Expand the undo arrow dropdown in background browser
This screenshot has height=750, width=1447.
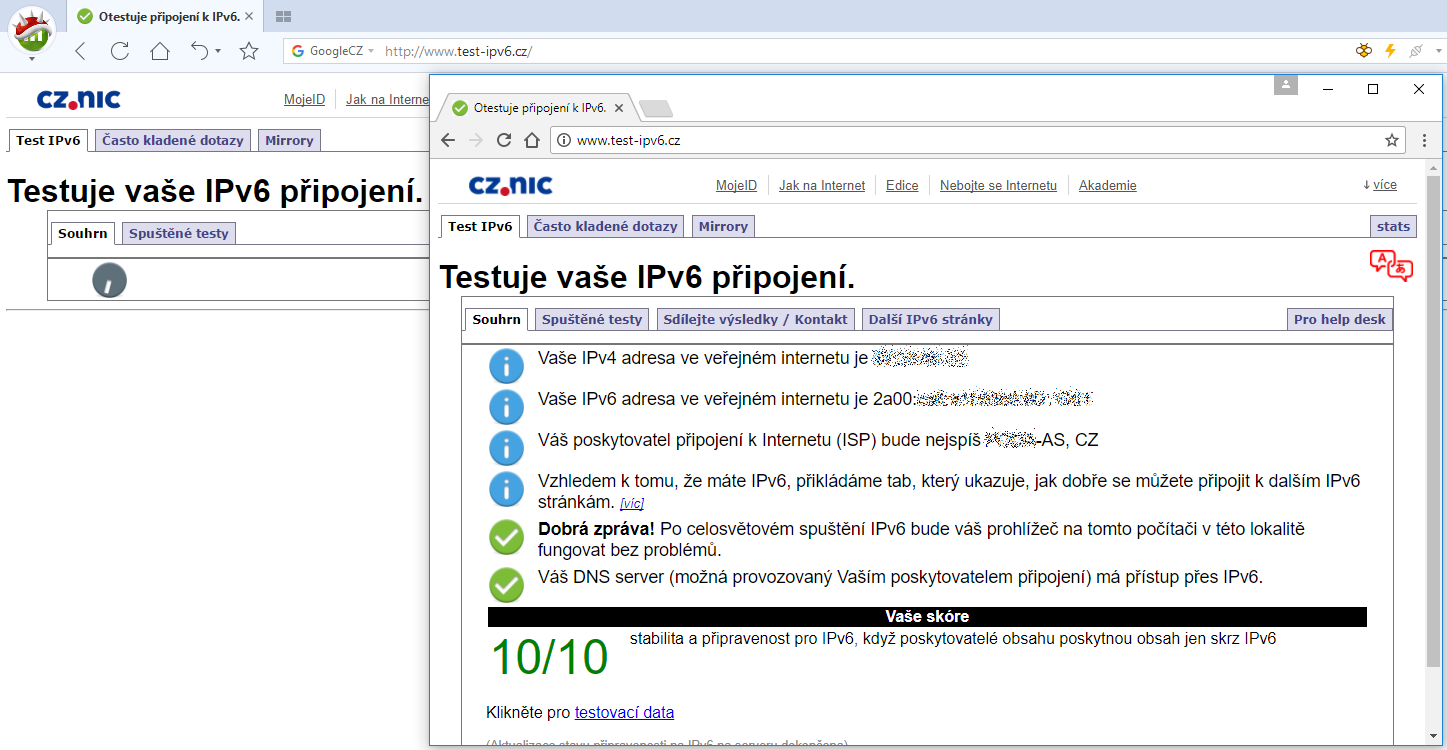[217, 51]
